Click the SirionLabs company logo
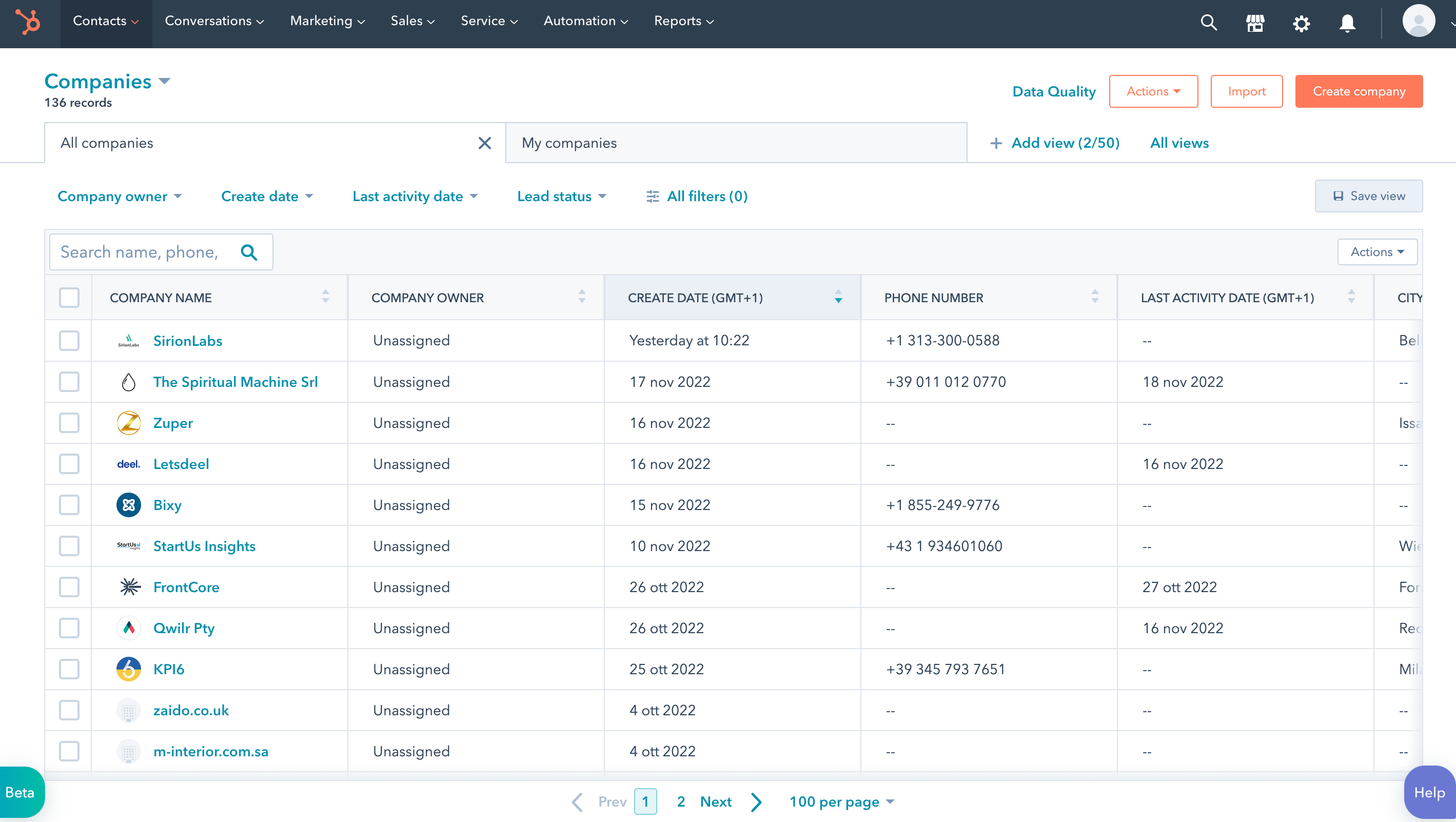 (128, 341)
